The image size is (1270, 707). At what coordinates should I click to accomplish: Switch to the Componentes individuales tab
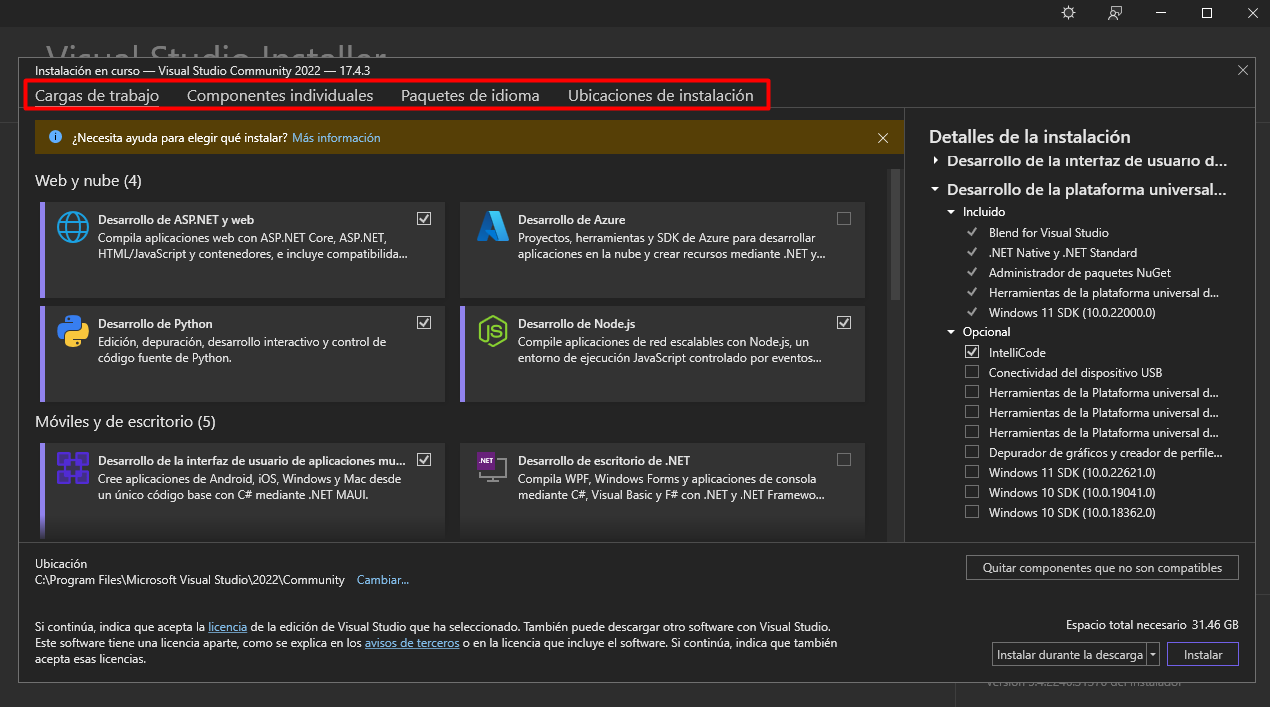[280, 96]
